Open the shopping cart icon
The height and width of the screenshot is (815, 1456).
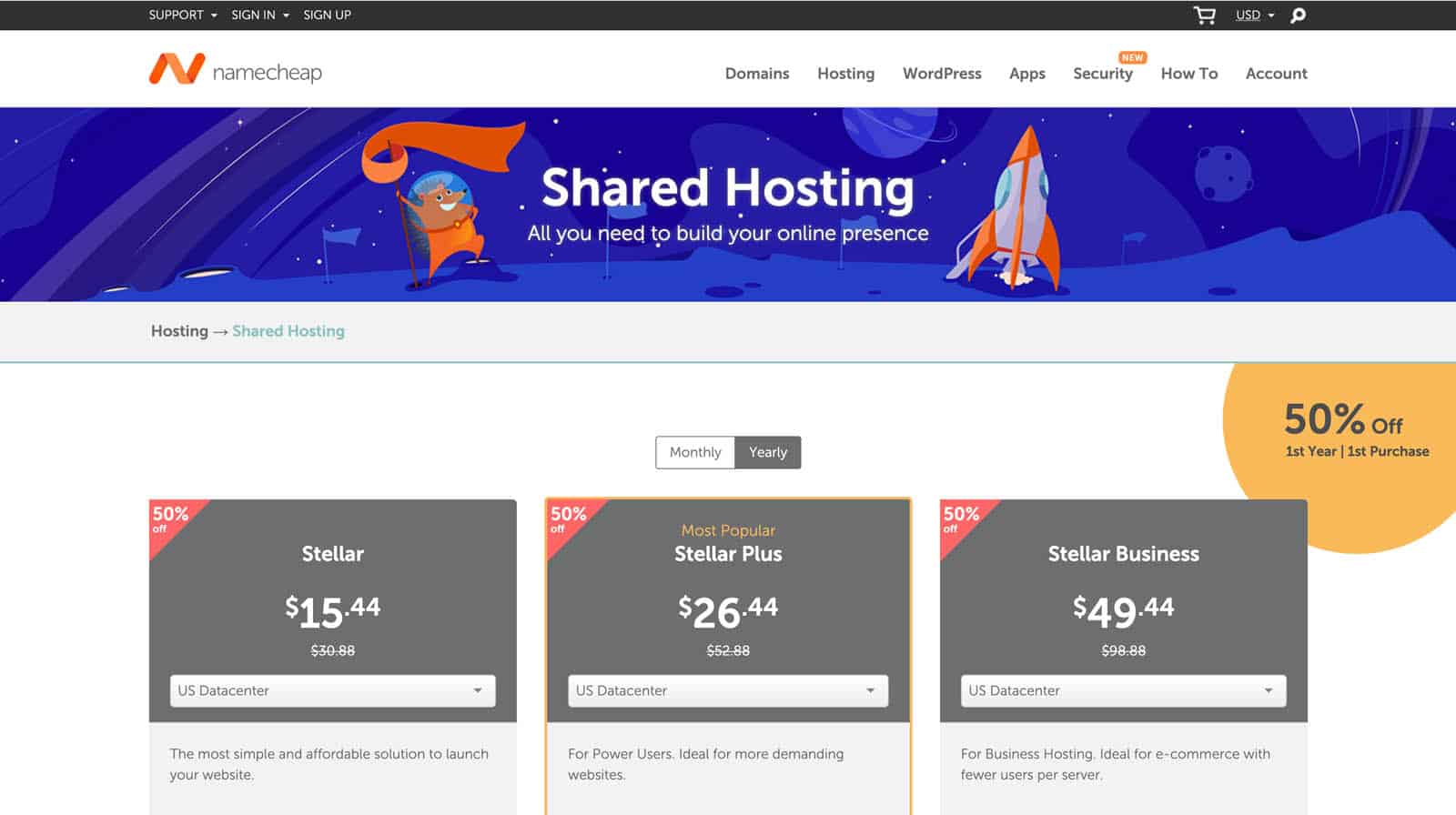tap(1204, 15)
